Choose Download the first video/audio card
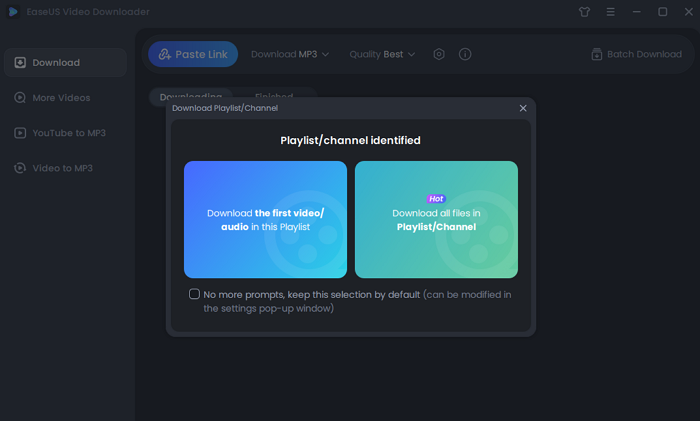This screenshot has width=700, height=421. click(x=265, y=219)
